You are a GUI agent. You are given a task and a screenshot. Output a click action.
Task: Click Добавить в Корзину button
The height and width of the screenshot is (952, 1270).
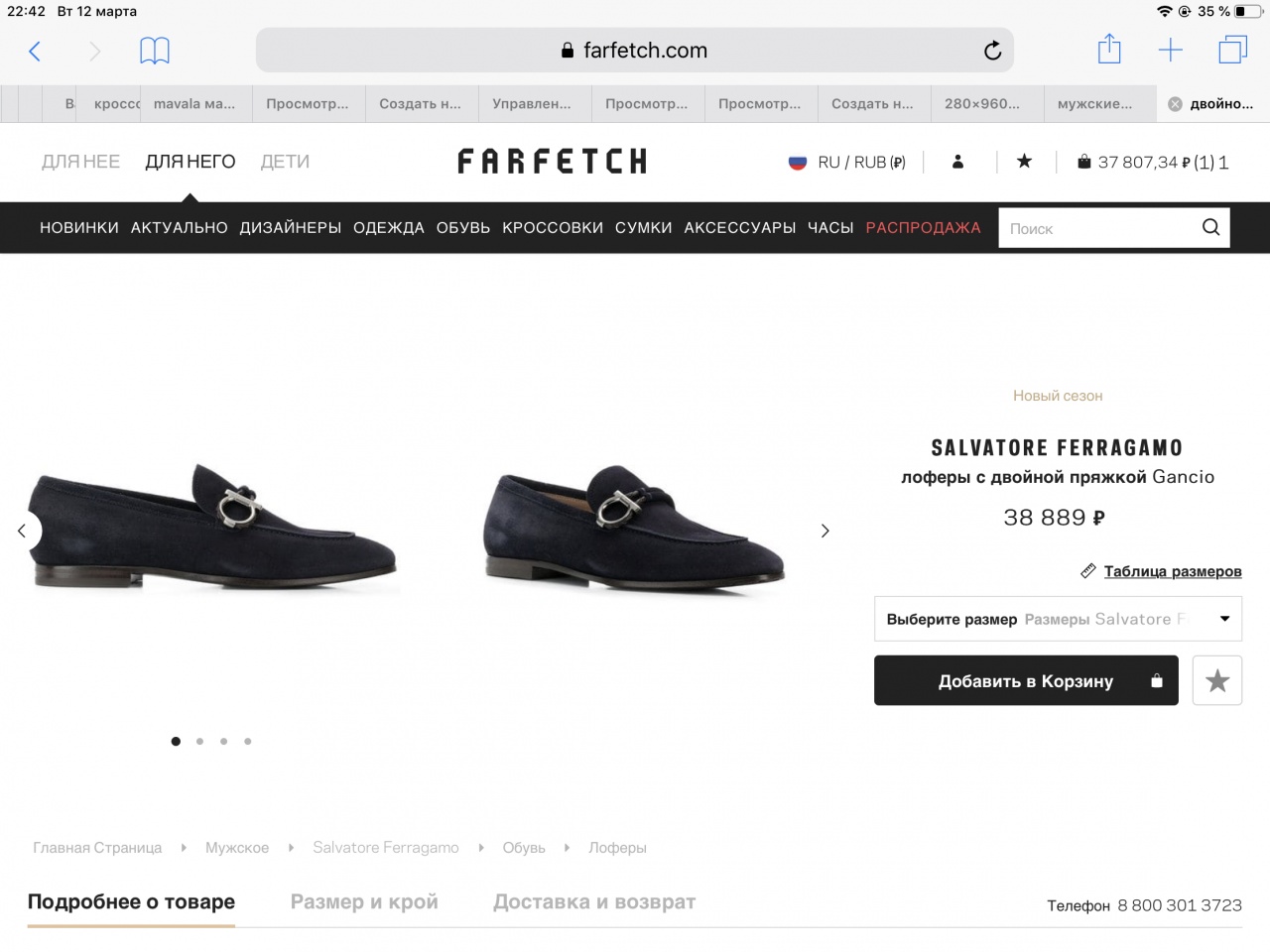click(x=1026, y=680)
